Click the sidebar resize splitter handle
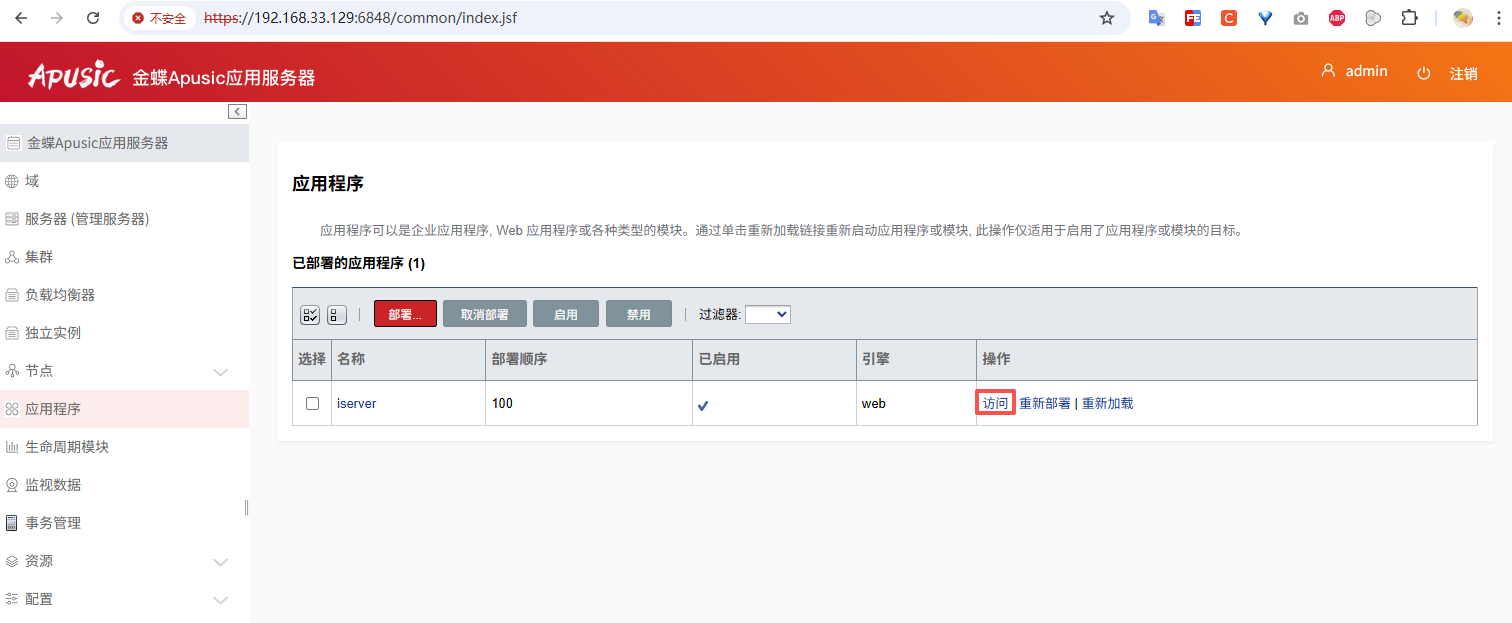This screenshot has height=623, width=1512. (246, 508)
